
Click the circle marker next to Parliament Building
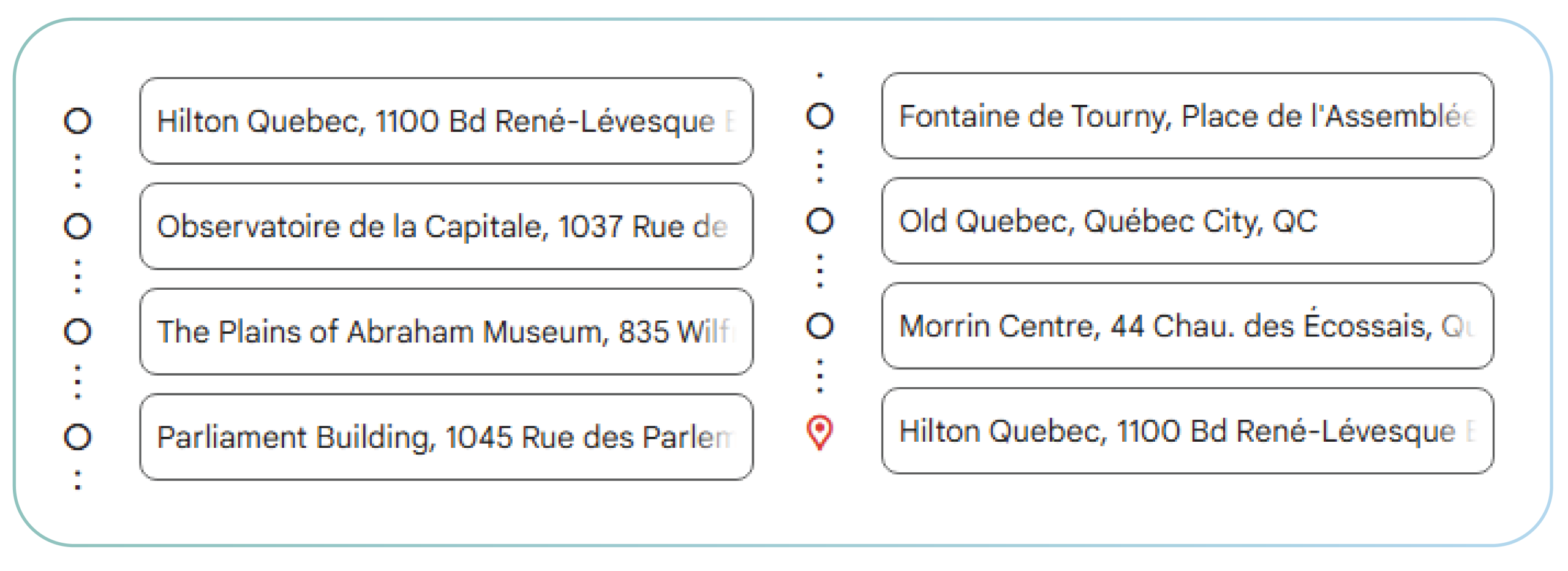coord(78,437)
